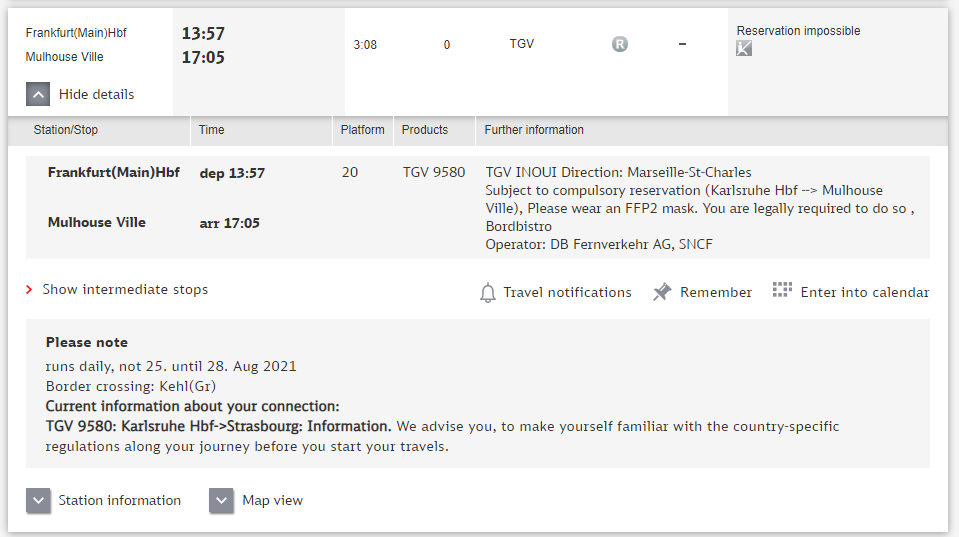Click the Enter into calendar grid icon
The height and width of the screenshot is (537, 959).
(x=782, y=289)
